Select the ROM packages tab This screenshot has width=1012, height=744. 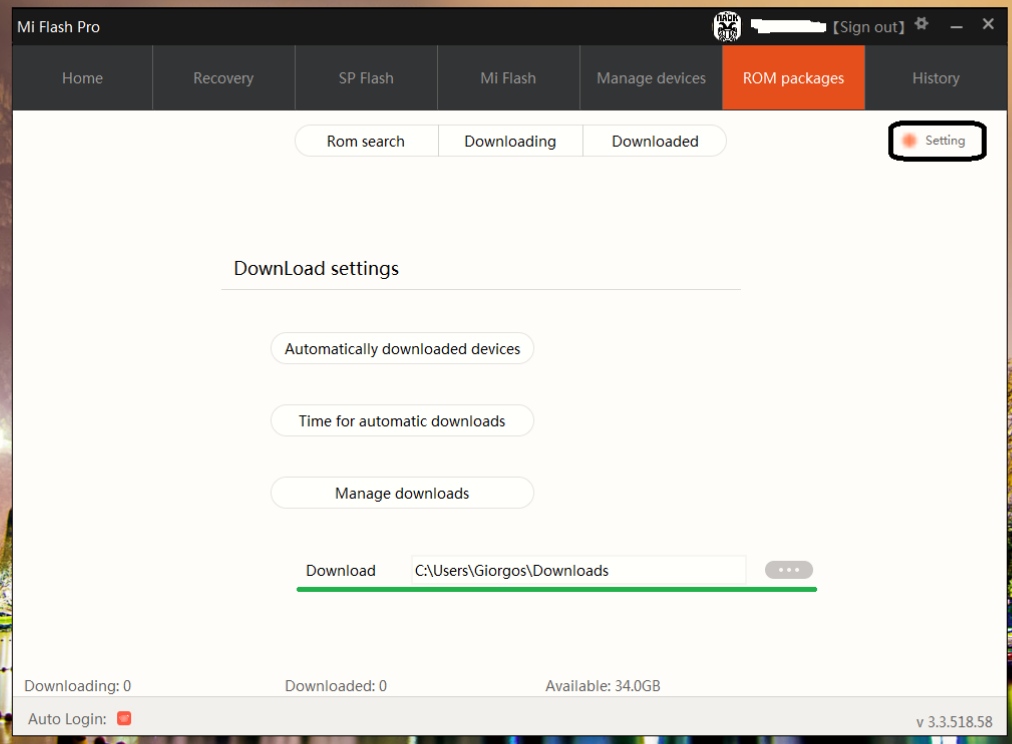point(793,78)
